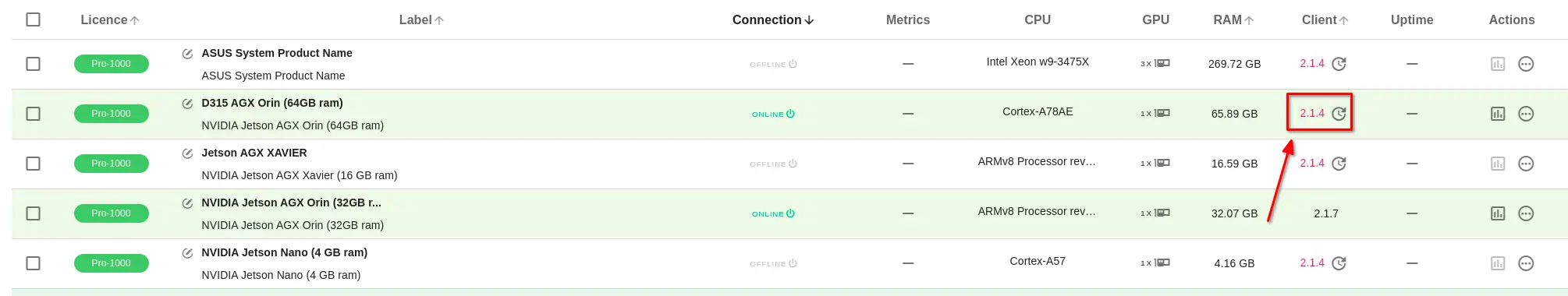
Task: Edit the label of Jetson AGX XAVIER
Action: coord(187,153)
